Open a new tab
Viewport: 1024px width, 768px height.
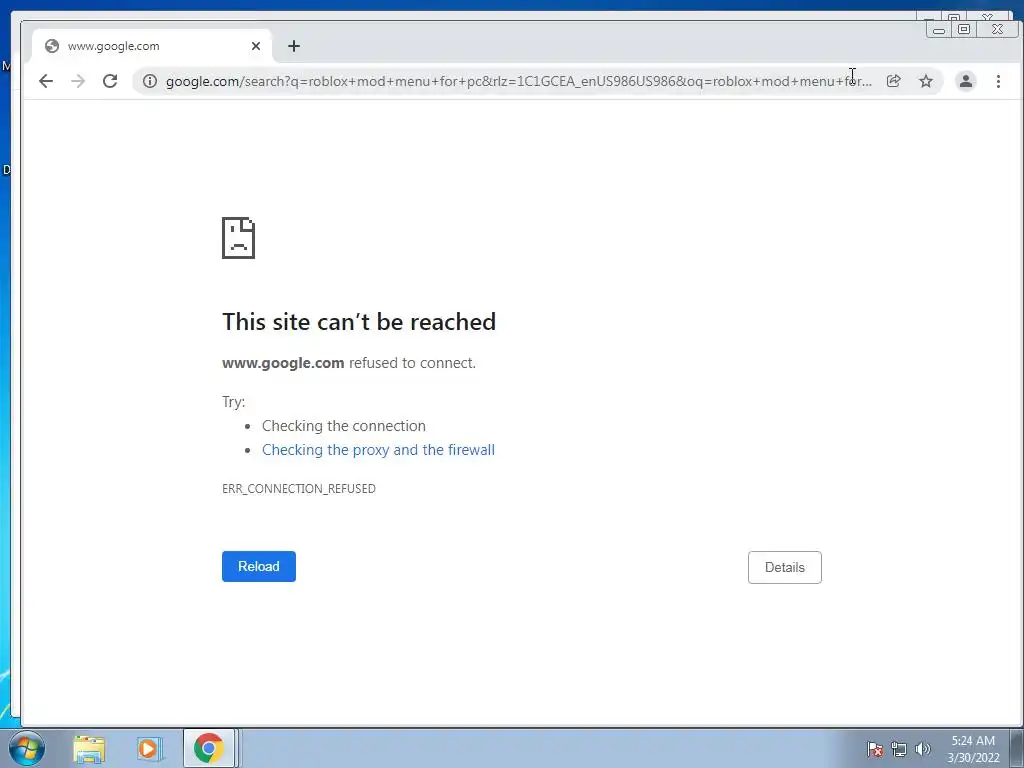(294, 46)
